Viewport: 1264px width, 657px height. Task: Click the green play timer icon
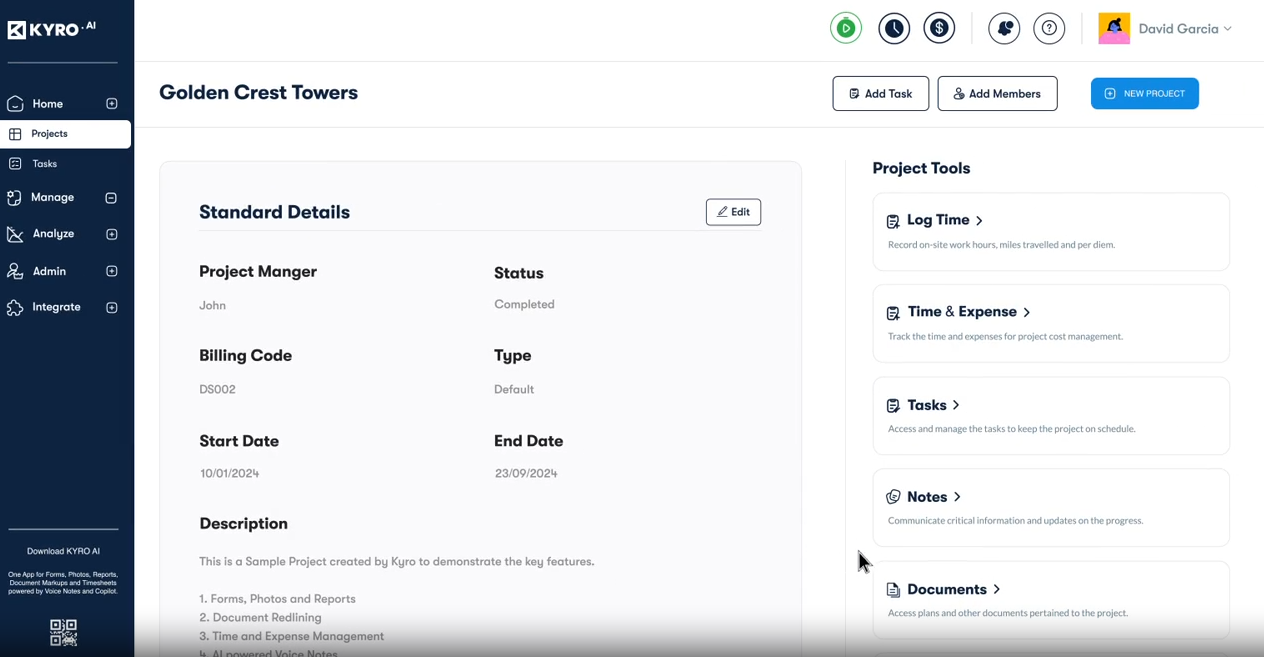click(x=846, y=28)
